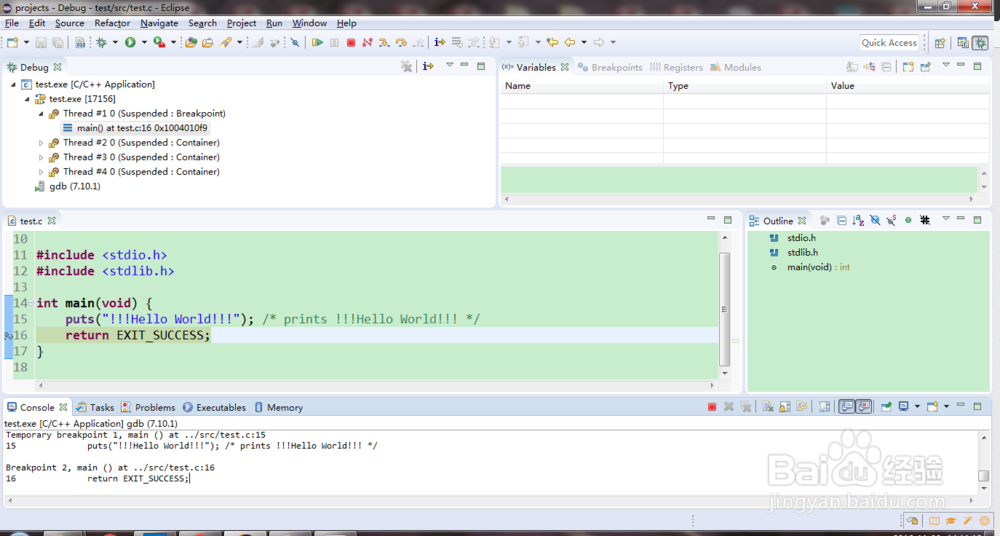1000x536 pixels.
Task: Click the Open Perspective icon
Action: (x=939, y=43)
